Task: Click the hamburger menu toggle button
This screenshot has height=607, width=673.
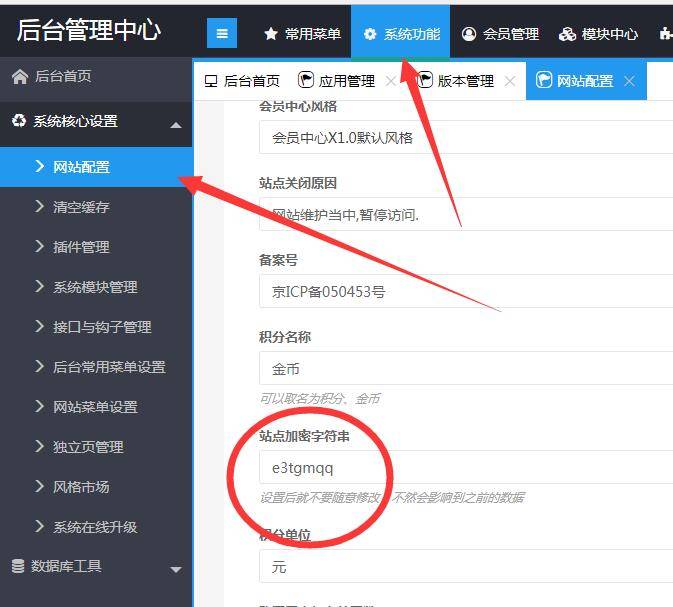Action: (222, 33)
